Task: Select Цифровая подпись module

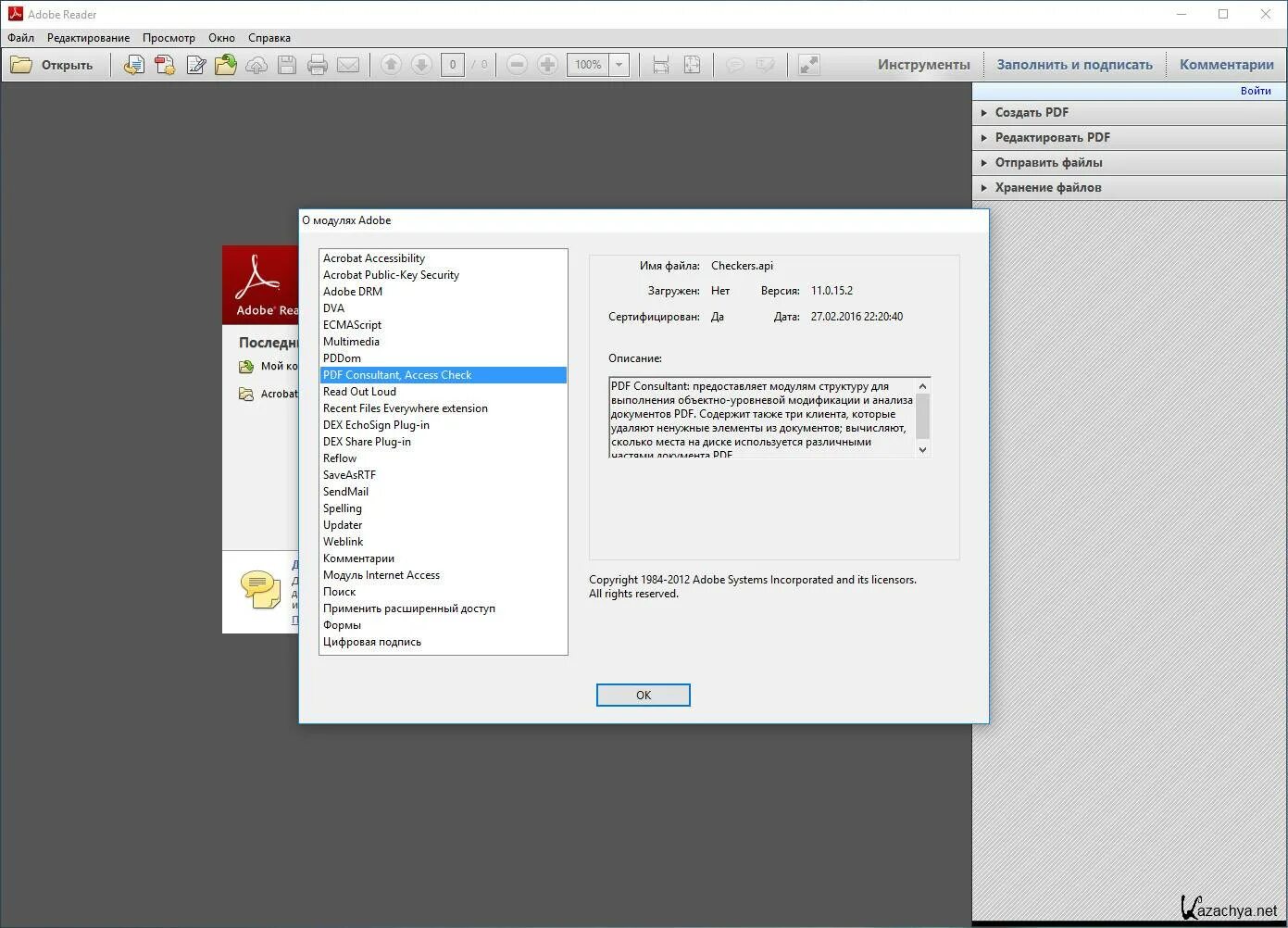Action: coord(444,642)
